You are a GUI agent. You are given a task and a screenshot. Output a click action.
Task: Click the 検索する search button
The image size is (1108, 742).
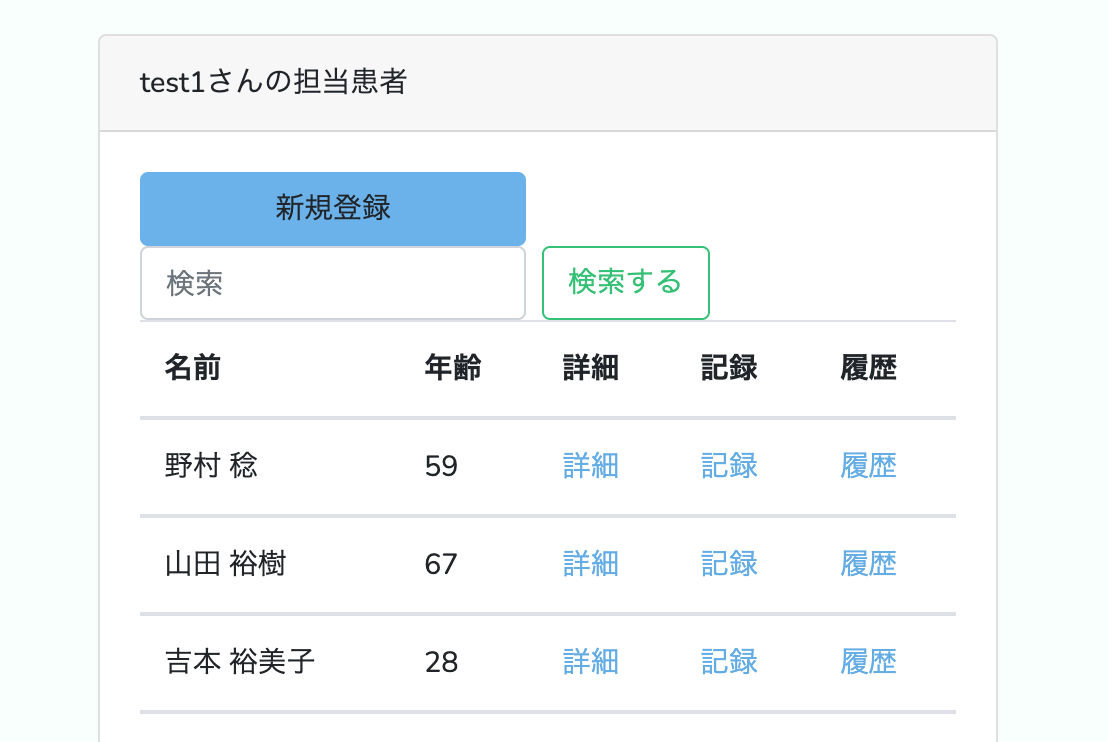pyautogui.click(x=626, y=283)
